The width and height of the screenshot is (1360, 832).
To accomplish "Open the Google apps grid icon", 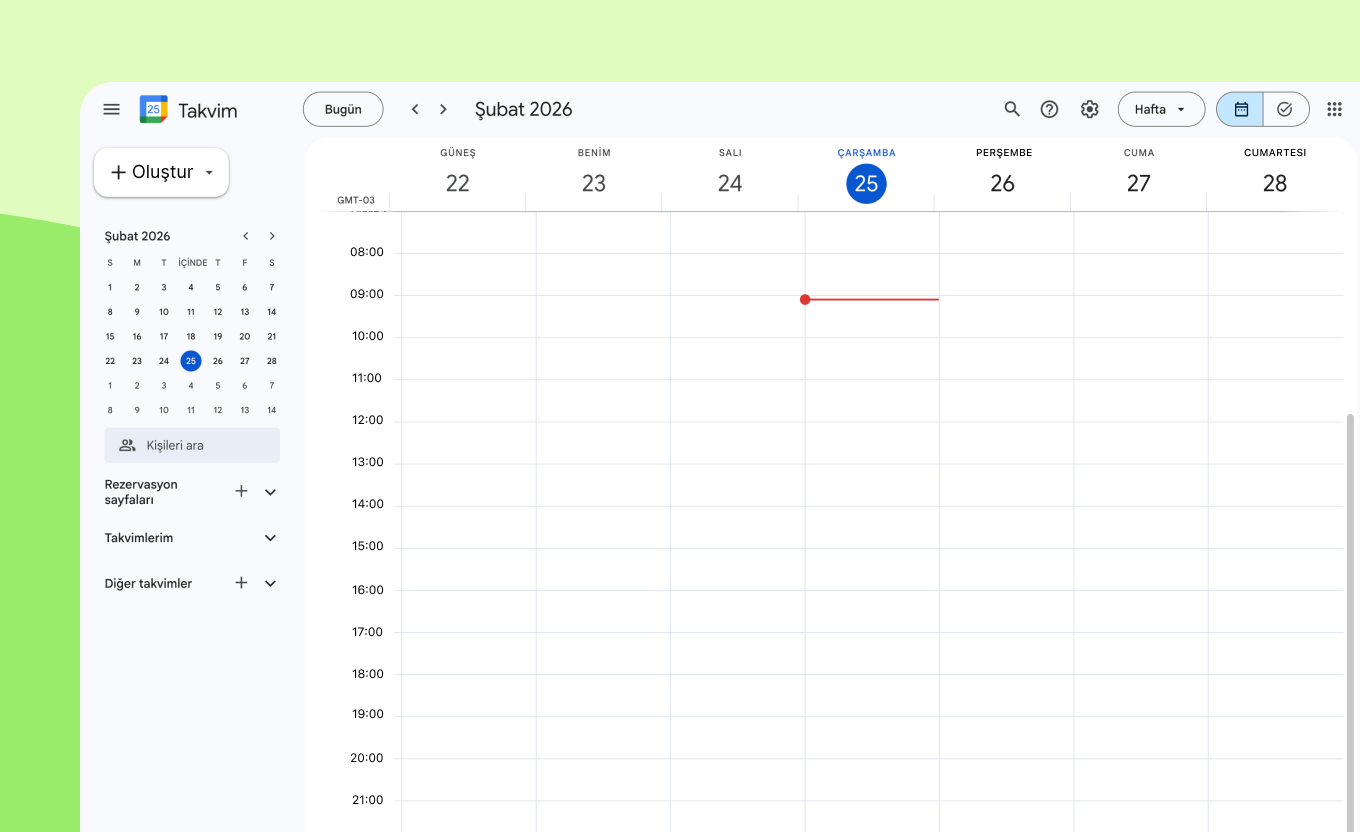I will [x=1334, y=110].
